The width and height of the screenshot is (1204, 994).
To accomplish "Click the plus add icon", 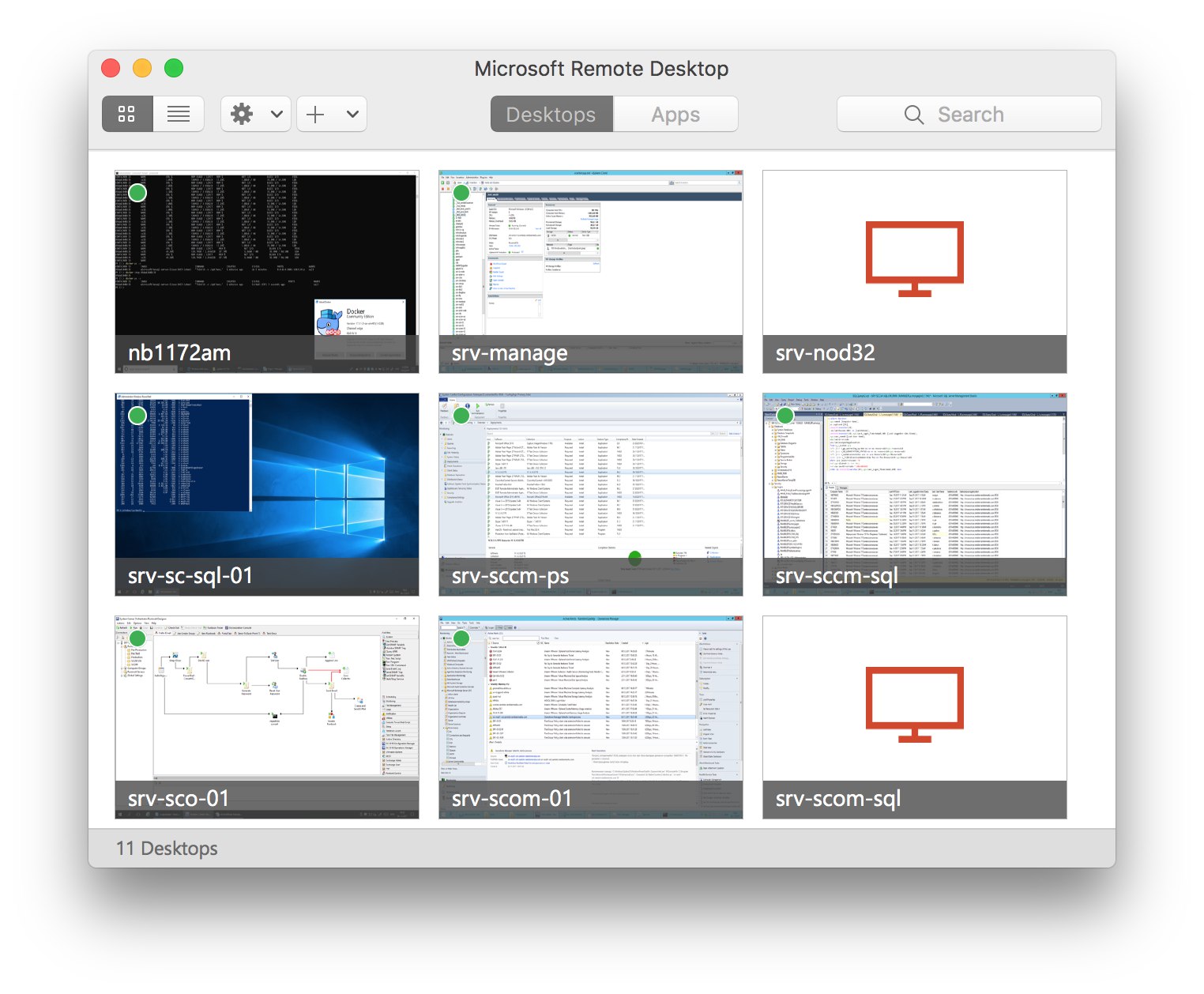I will click(315, 115).
